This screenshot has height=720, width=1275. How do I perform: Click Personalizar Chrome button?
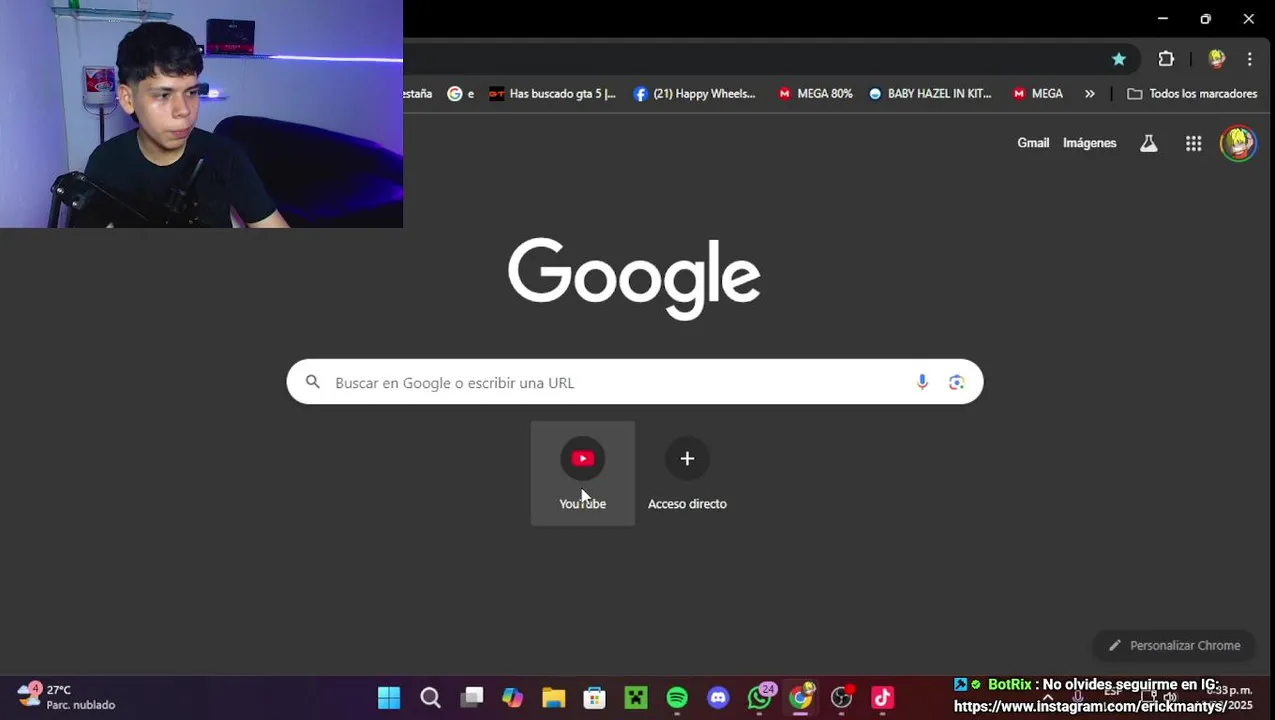pos(1175,645)
